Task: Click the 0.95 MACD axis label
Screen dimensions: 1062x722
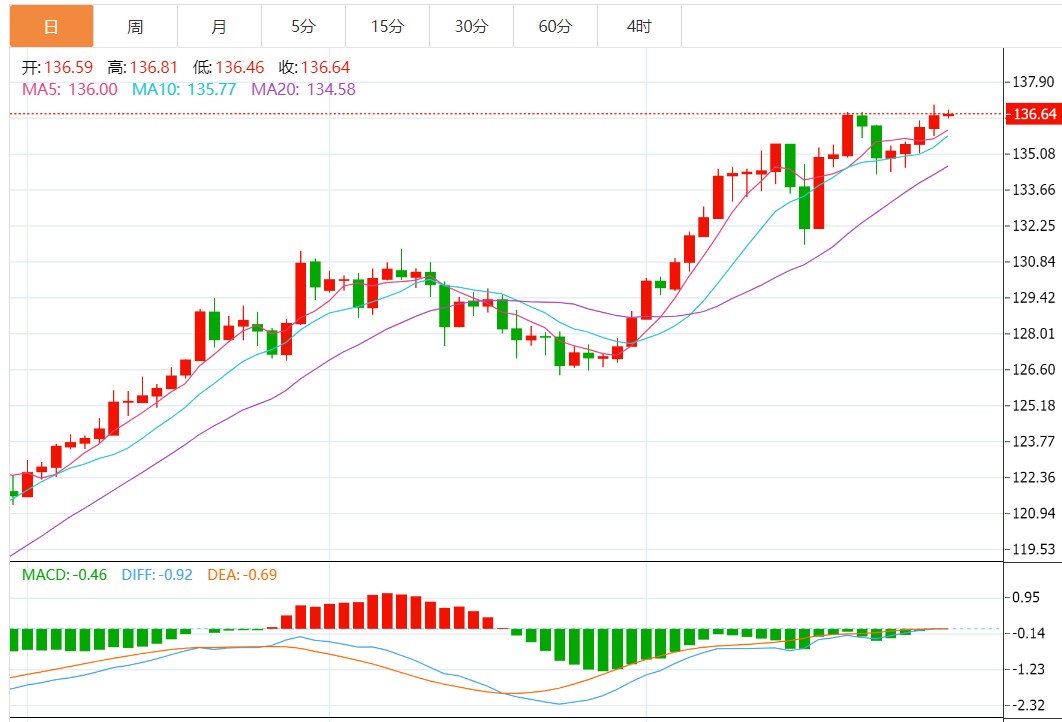Action: tap(1026, 597)
